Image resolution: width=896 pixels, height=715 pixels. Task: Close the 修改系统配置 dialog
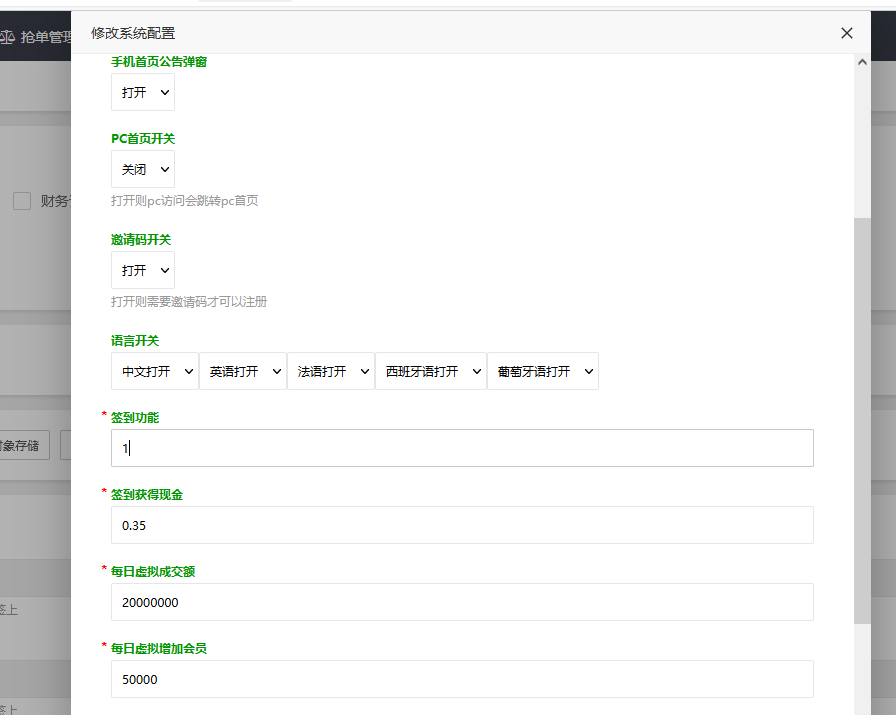point(846,33)
